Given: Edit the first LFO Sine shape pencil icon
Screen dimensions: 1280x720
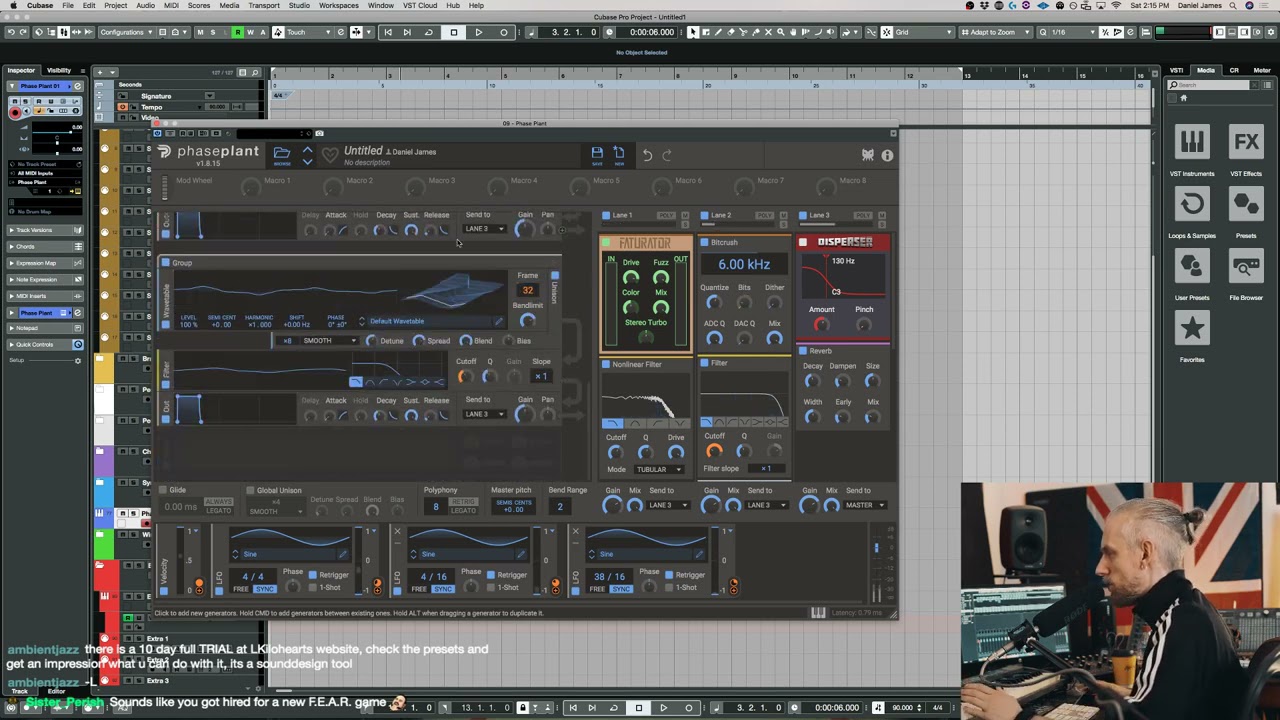Looking at the screenshot, I should point(342,554).
